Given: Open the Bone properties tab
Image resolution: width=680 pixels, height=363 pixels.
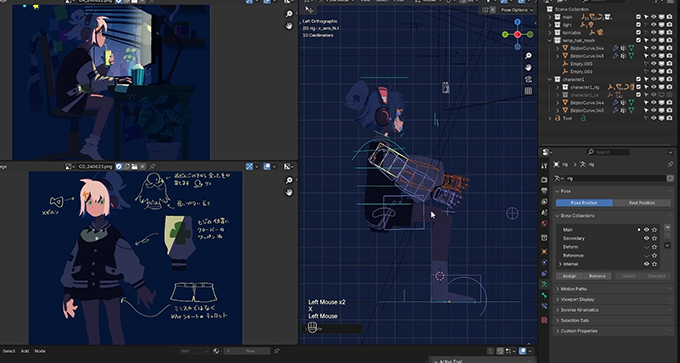Looking at the screenshot, I should point(544,295).
